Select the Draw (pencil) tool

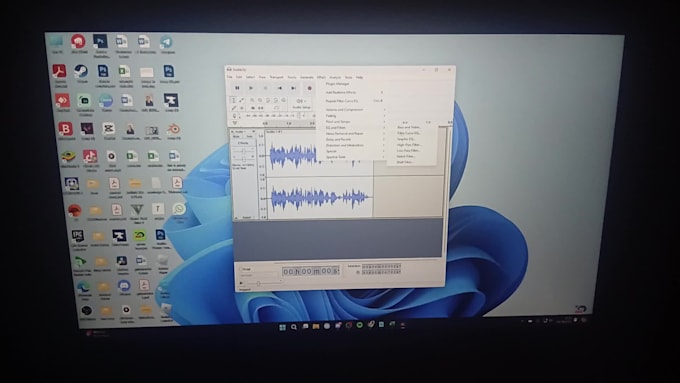[233, 108]
